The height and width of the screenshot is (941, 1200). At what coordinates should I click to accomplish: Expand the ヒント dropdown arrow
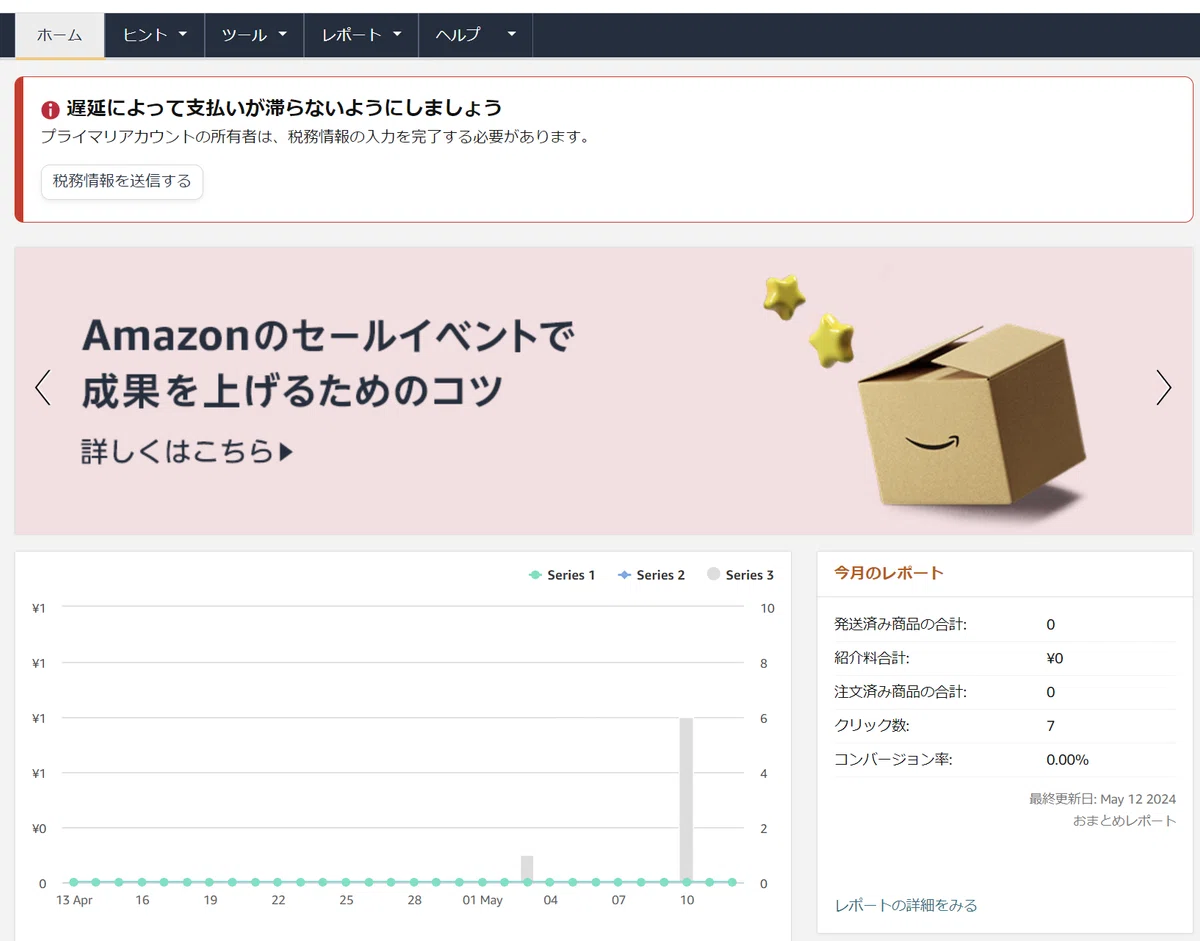[183, 34]
